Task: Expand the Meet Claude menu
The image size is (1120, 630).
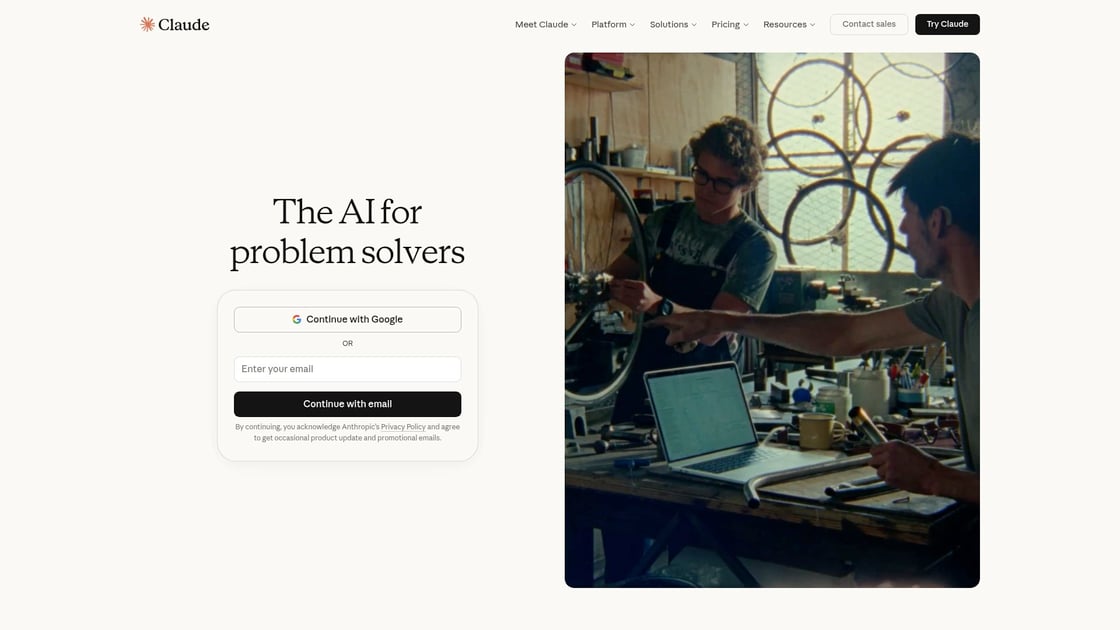Action: point(546,24)
